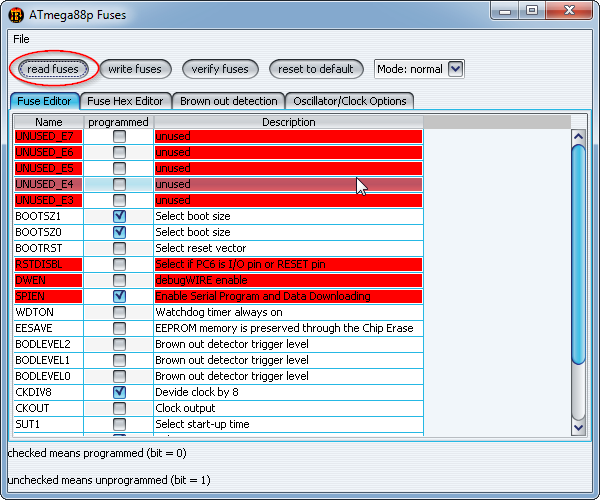Check the BOOTRST programmed checkbox
Image resolution: width=600 pixels, height=500 pixels.
tap(119, 248)
